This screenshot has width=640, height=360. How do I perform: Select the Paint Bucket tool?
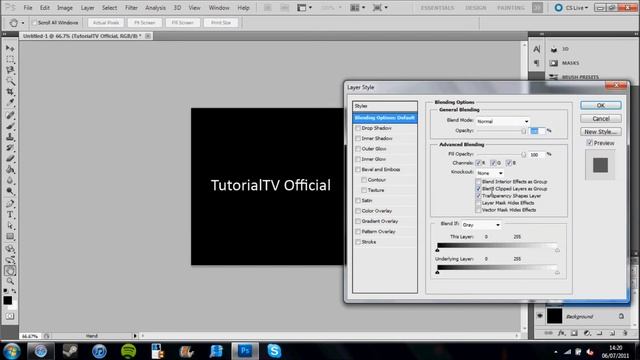[10, 169]
